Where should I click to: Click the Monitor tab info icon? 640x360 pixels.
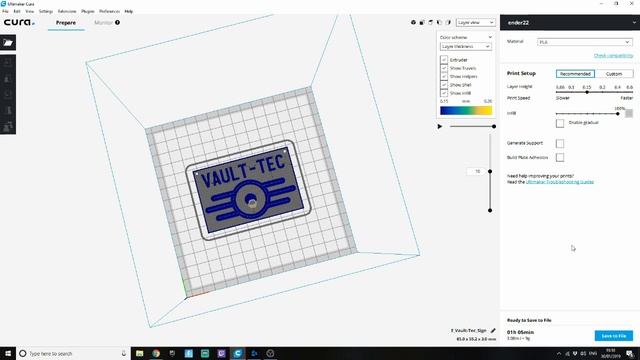tap(118, 22)
